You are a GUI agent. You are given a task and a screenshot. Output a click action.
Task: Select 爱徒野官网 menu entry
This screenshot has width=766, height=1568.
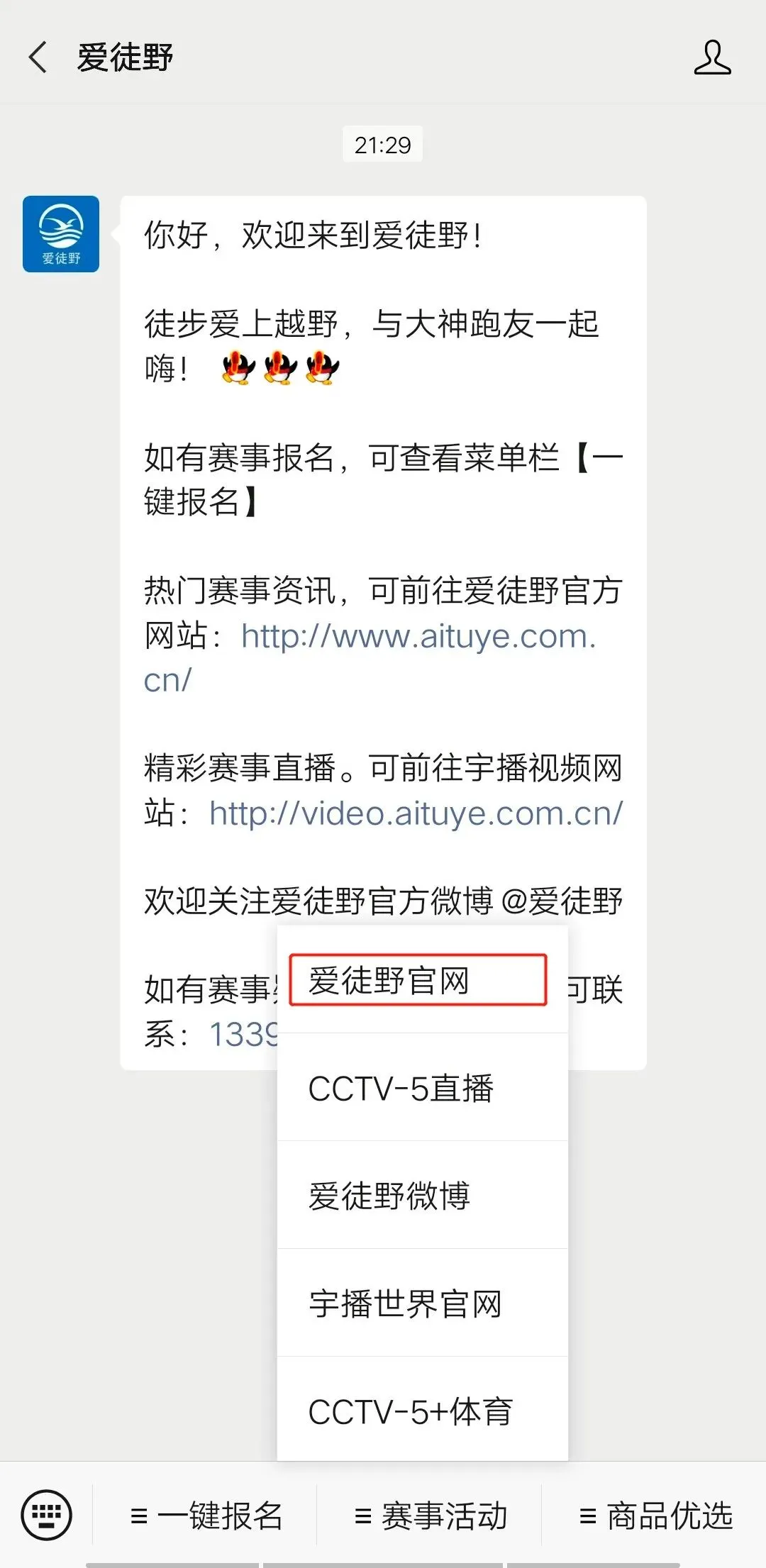[422, 980]
